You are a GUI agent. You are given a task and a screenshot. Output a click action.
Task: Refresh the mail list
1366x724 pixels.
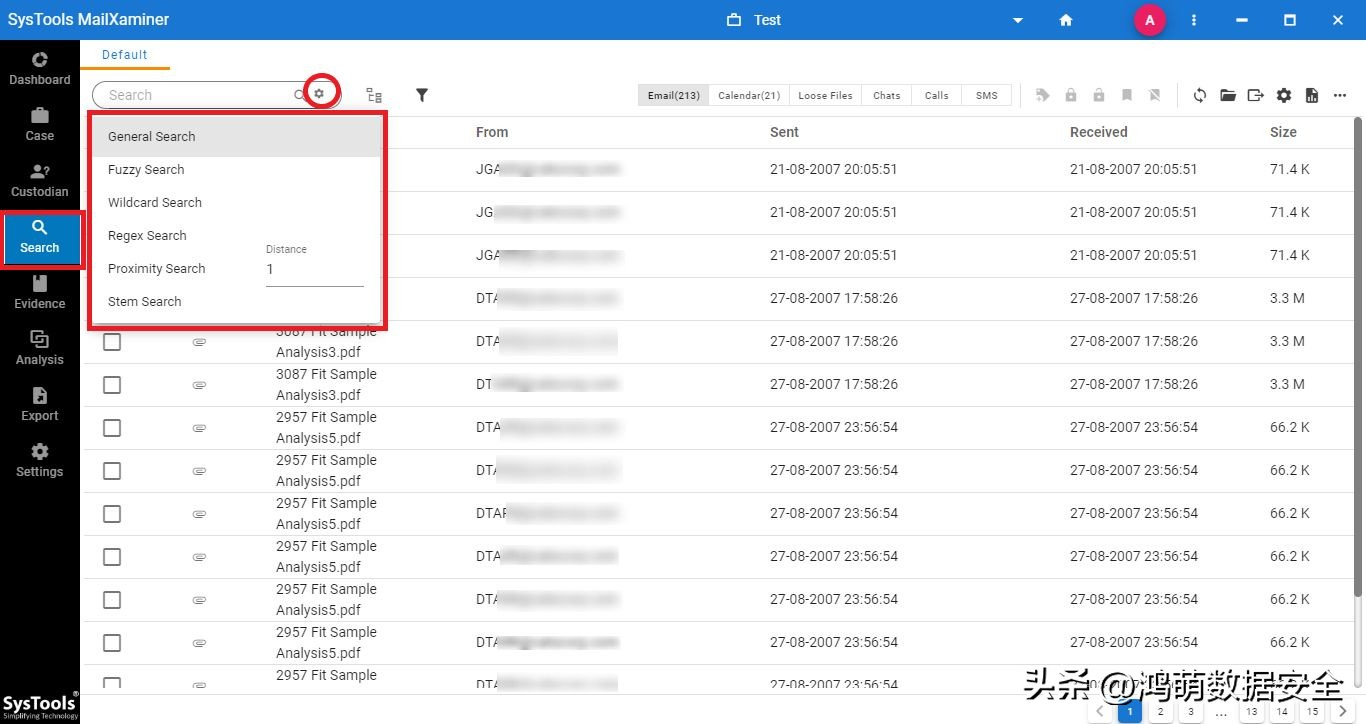(1200, 95)
